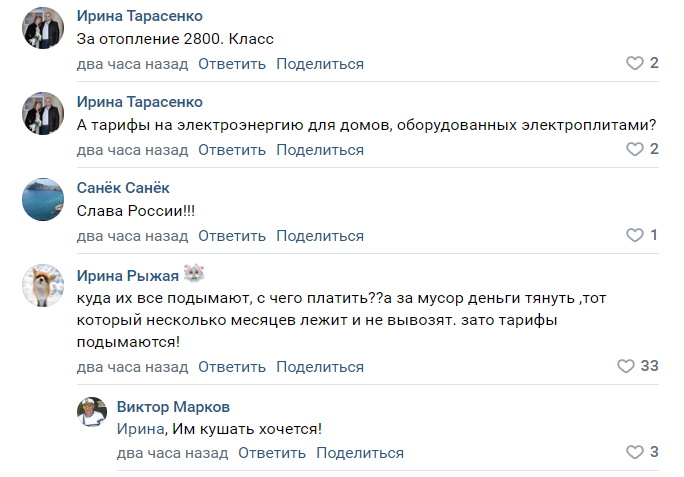Share Виктор Марков's reply
Viewport: 684px width, 477px height.
click(360, 453)
